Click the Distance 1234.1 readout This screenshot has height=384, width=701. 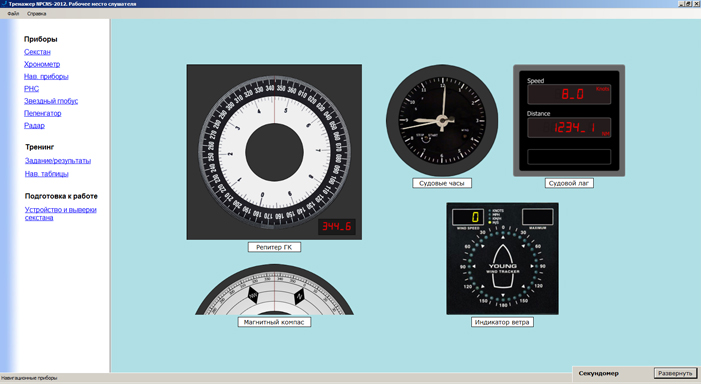pyautogui.click(x=569, y=128)
